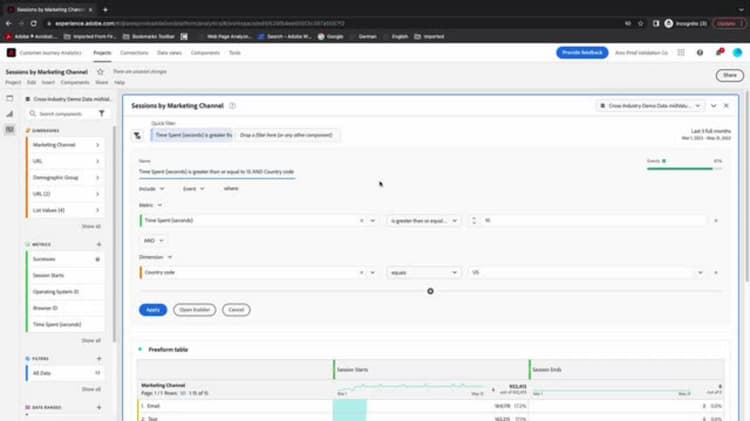
Task: Open the Event container dropdown
Action: pyautogui.click(x=194, y=188)
